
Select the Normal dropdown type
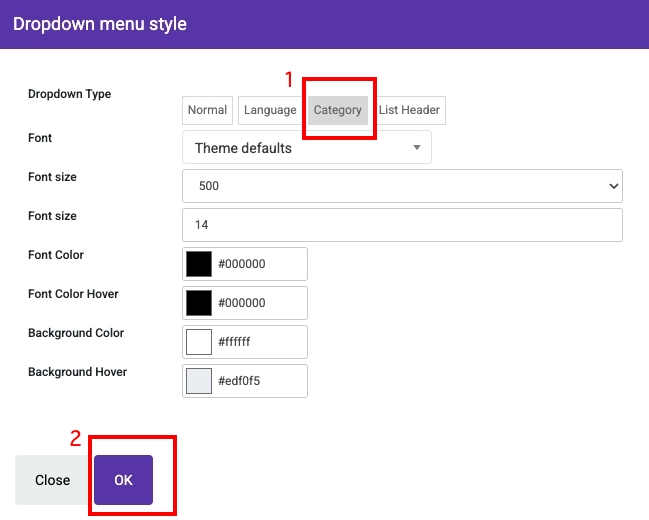tap(207, 110)
